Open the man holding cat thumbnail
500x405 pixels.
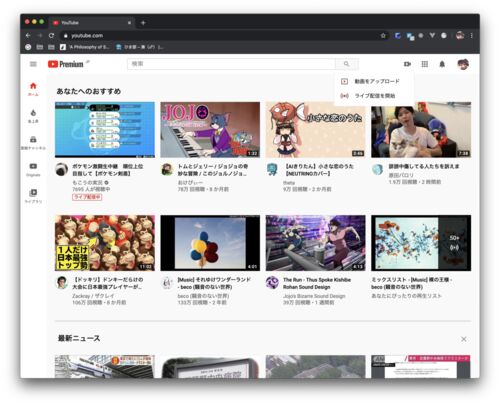[421, 130]
